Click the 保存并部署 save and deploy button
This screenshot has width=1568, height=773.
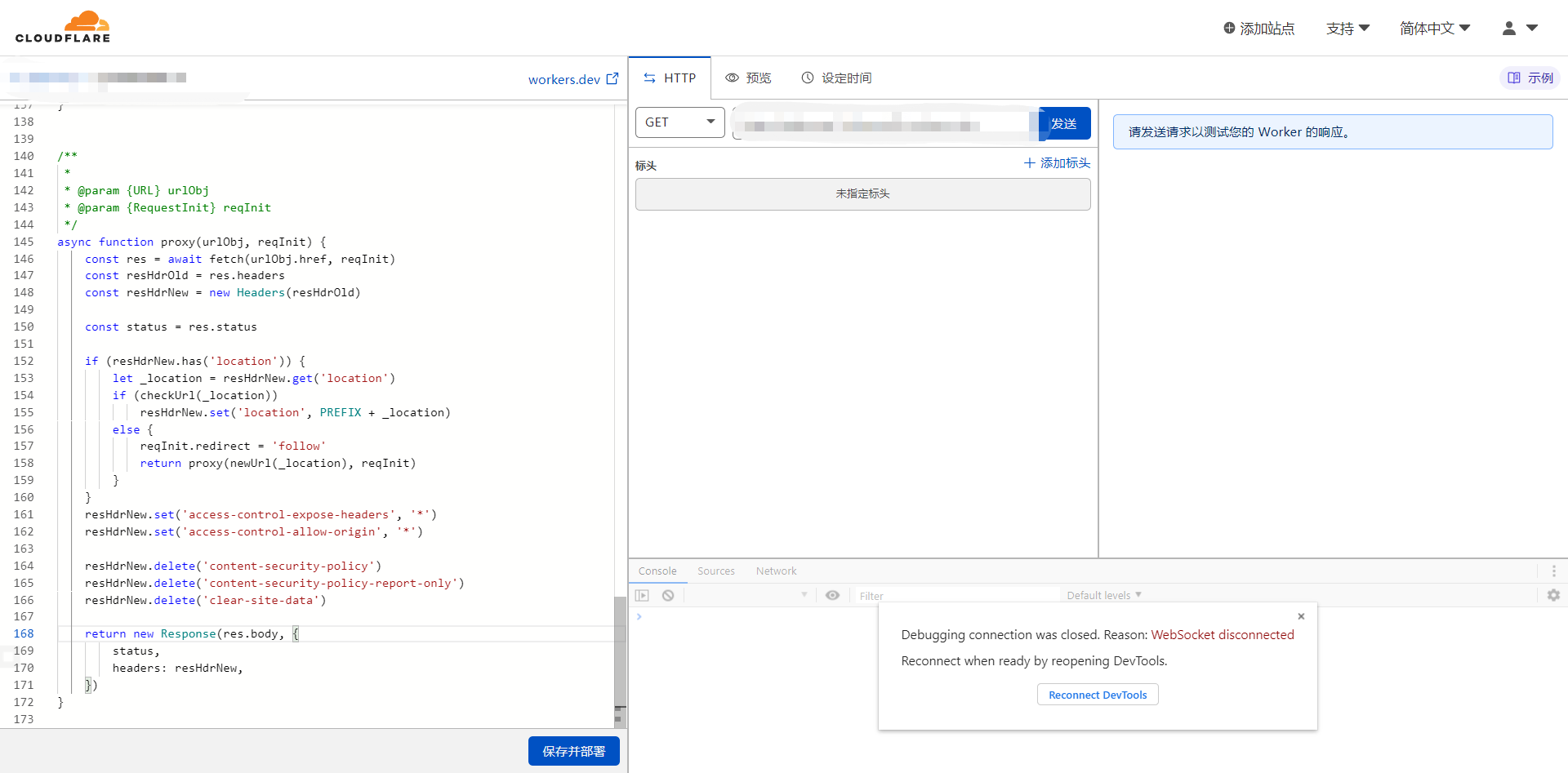tap(573, 751)
